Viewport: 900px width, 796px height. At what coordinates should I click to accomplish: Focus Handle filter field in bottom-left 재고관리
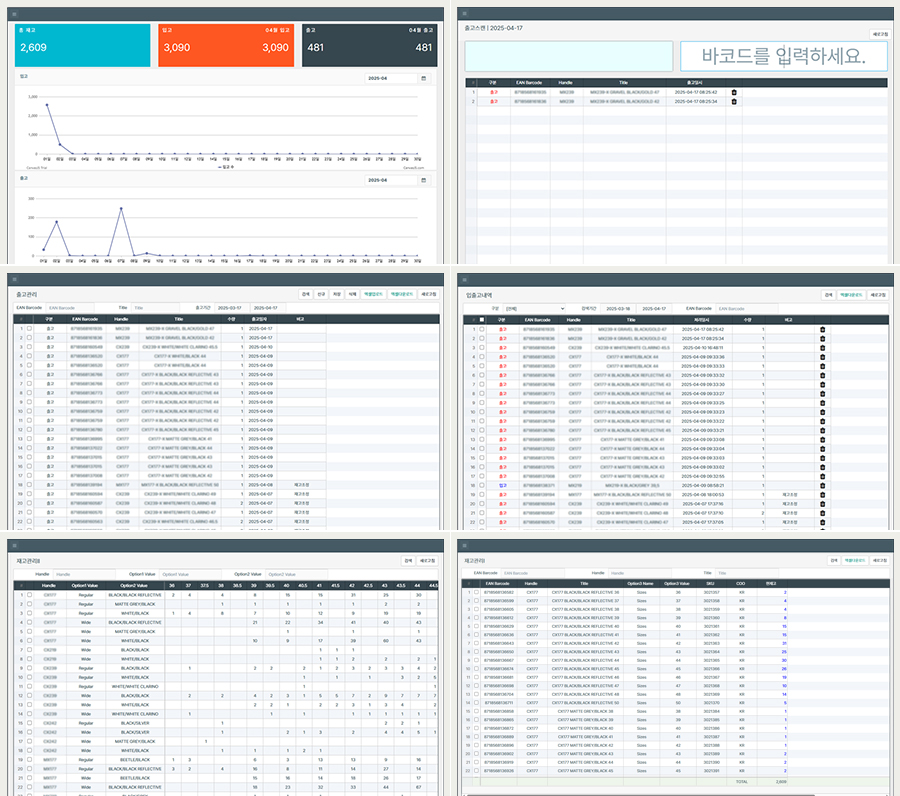(83, 574)
